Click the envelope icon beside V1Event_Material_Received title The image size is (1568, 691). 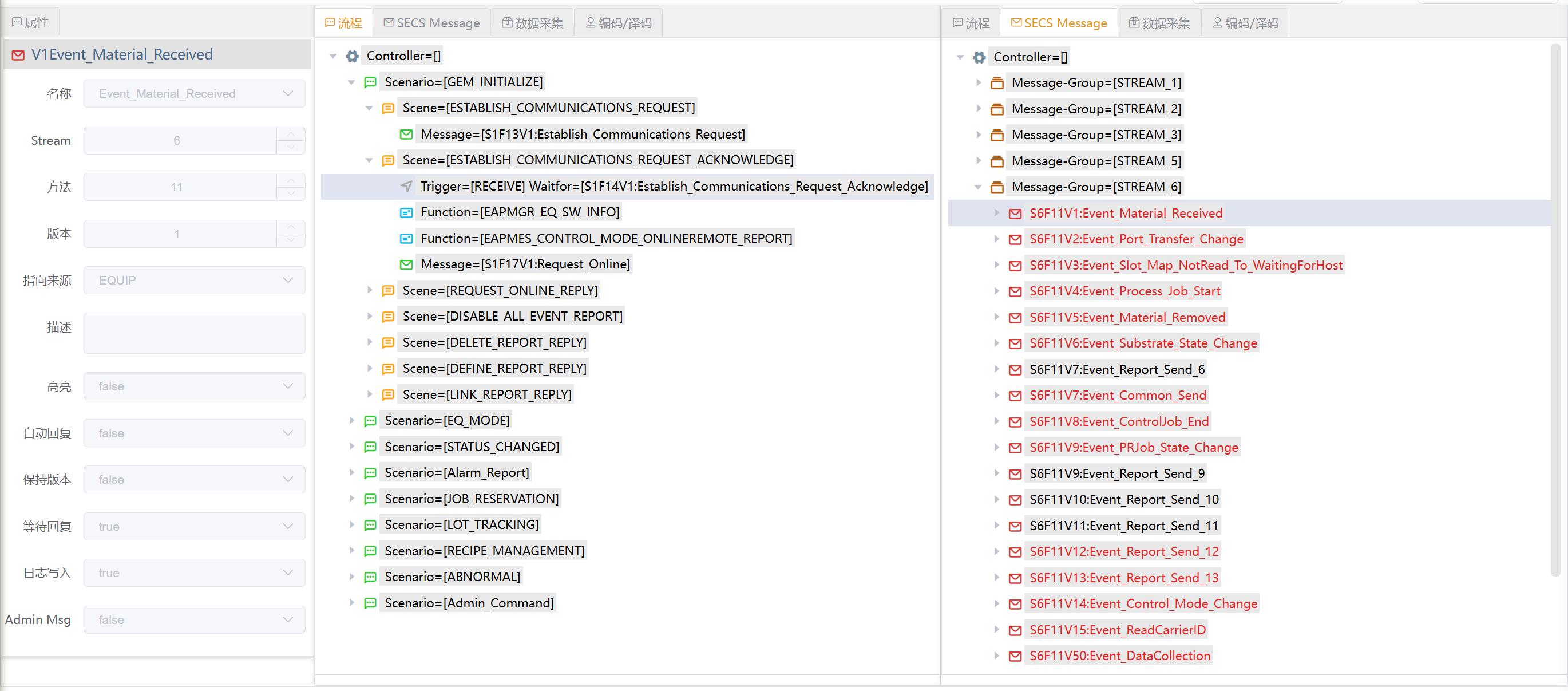(18, 55)
